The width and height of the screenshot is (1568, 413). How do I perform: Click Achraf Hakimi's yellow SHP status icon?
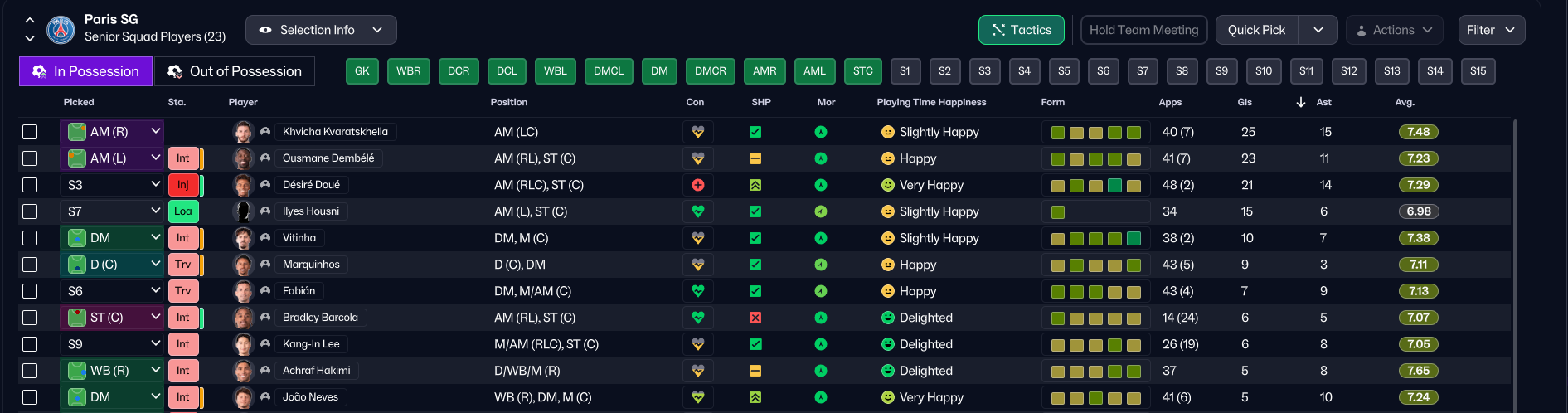(x=755, y=371)
